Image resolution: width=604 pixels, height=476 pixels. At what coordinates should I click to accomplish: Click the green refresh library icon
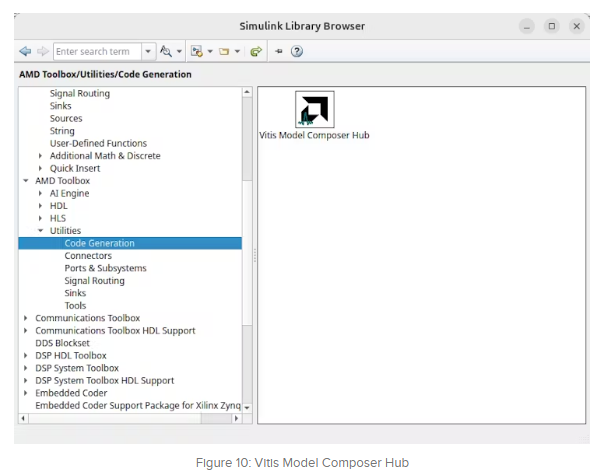[256, 51]
